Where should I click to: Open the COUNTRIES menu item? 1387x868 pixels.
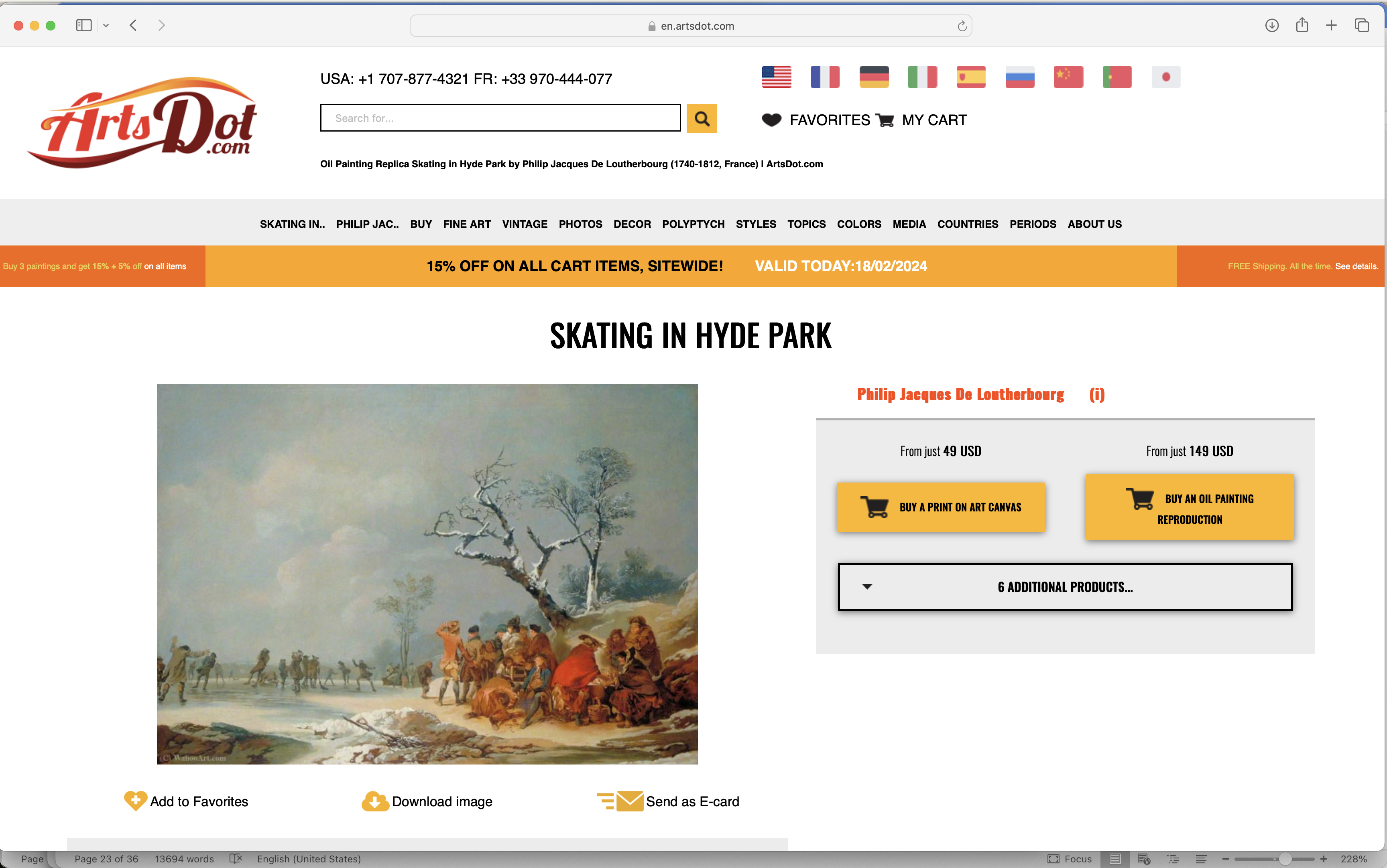[x=968, y=224]
